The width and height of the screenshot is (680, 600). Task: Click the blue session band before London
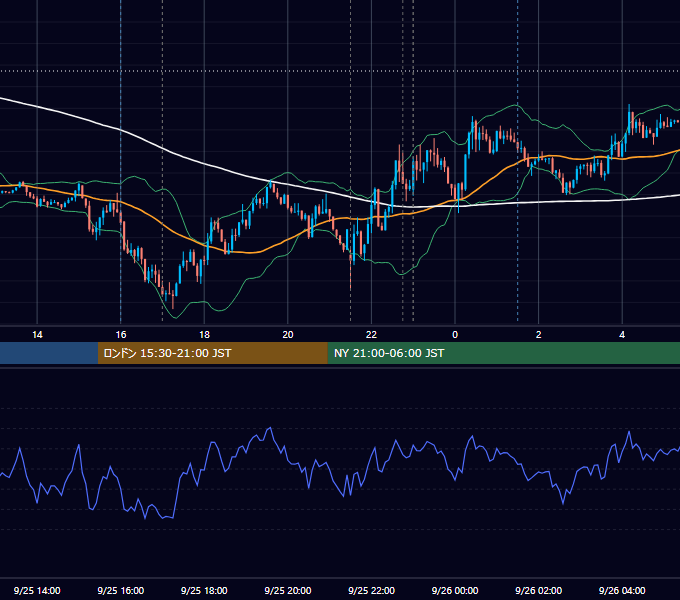coord(49,353)
